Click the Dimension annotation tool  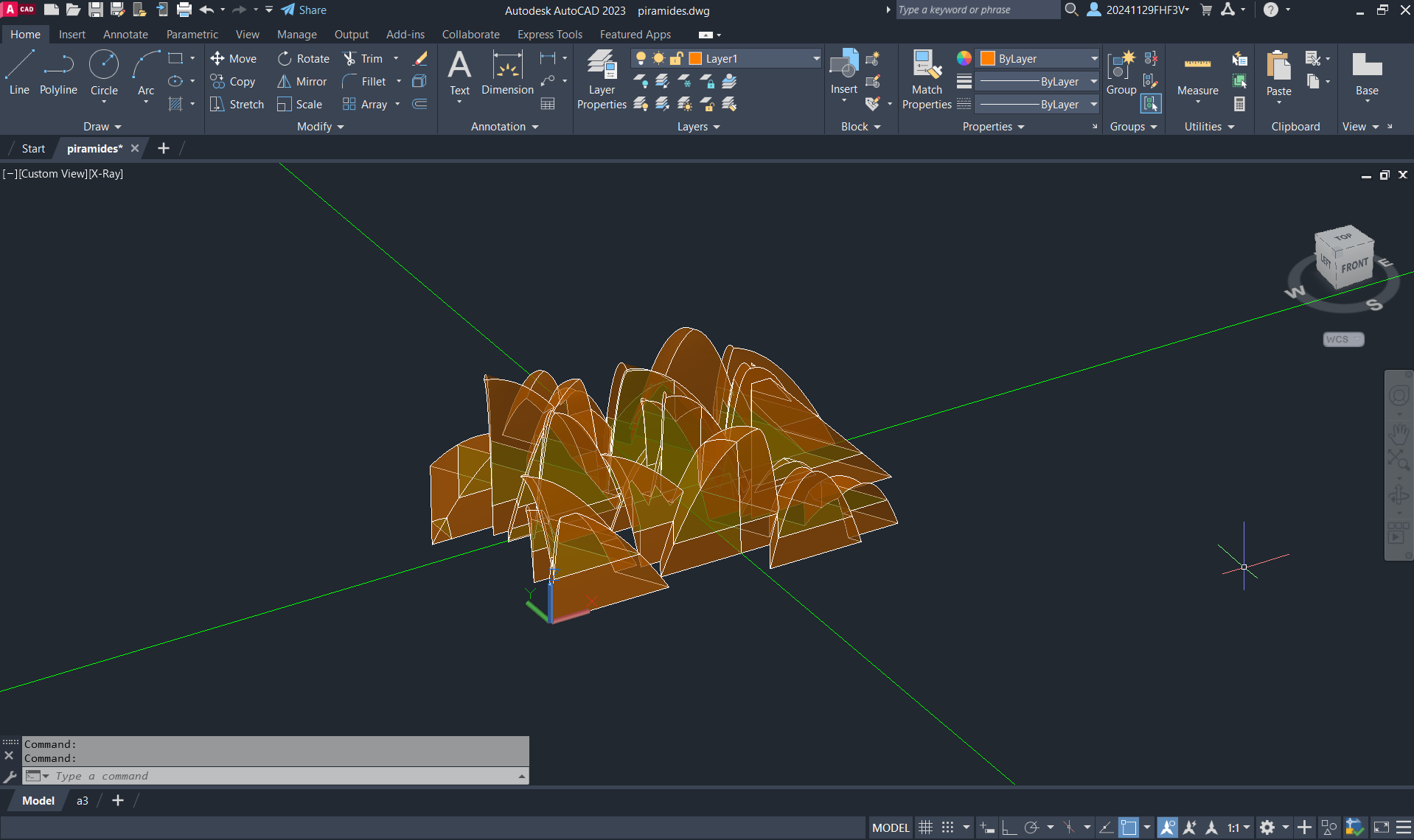pos(507,73)
